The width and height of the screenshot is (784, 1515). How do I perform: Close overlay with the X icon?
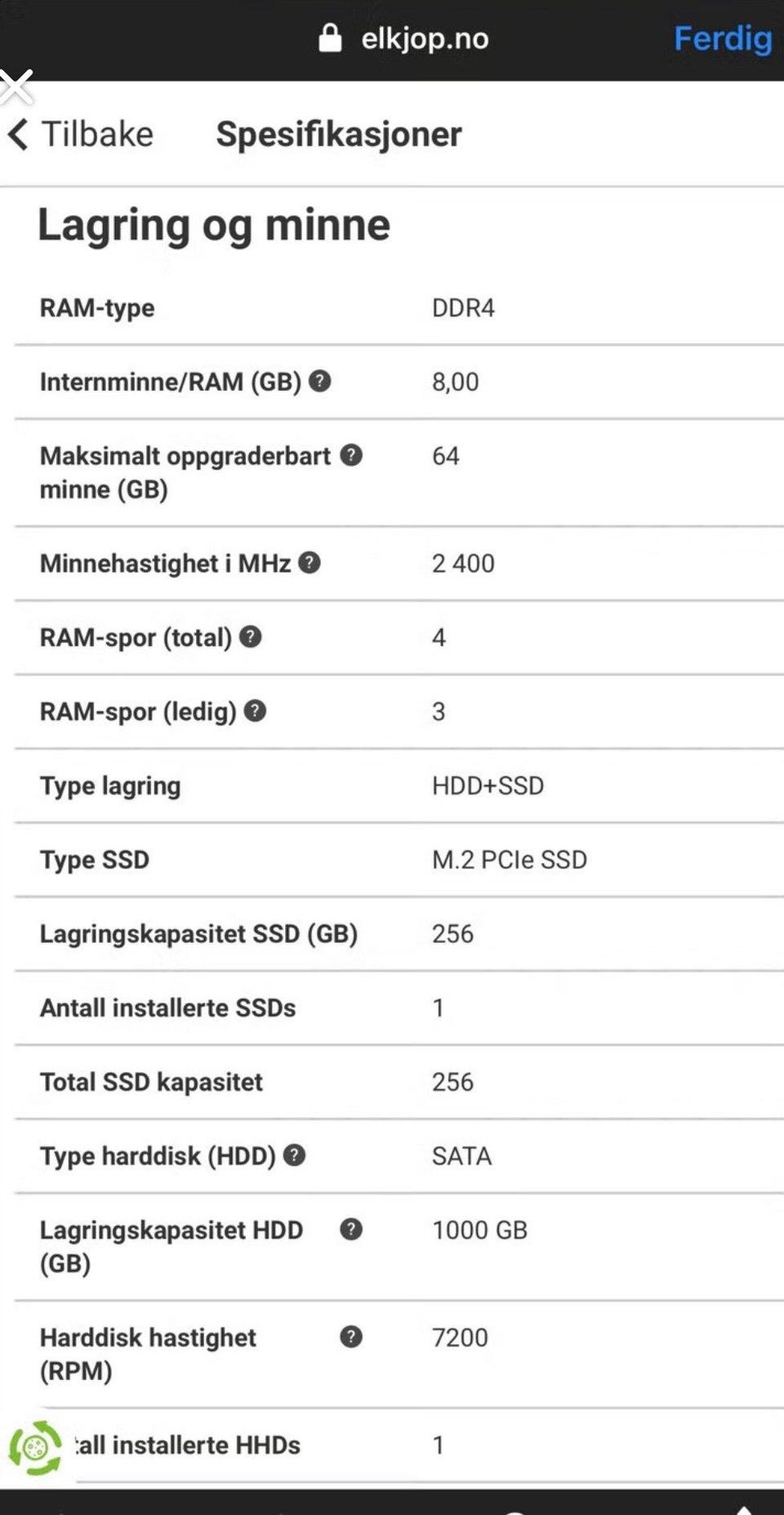click(x=16, y=87)
